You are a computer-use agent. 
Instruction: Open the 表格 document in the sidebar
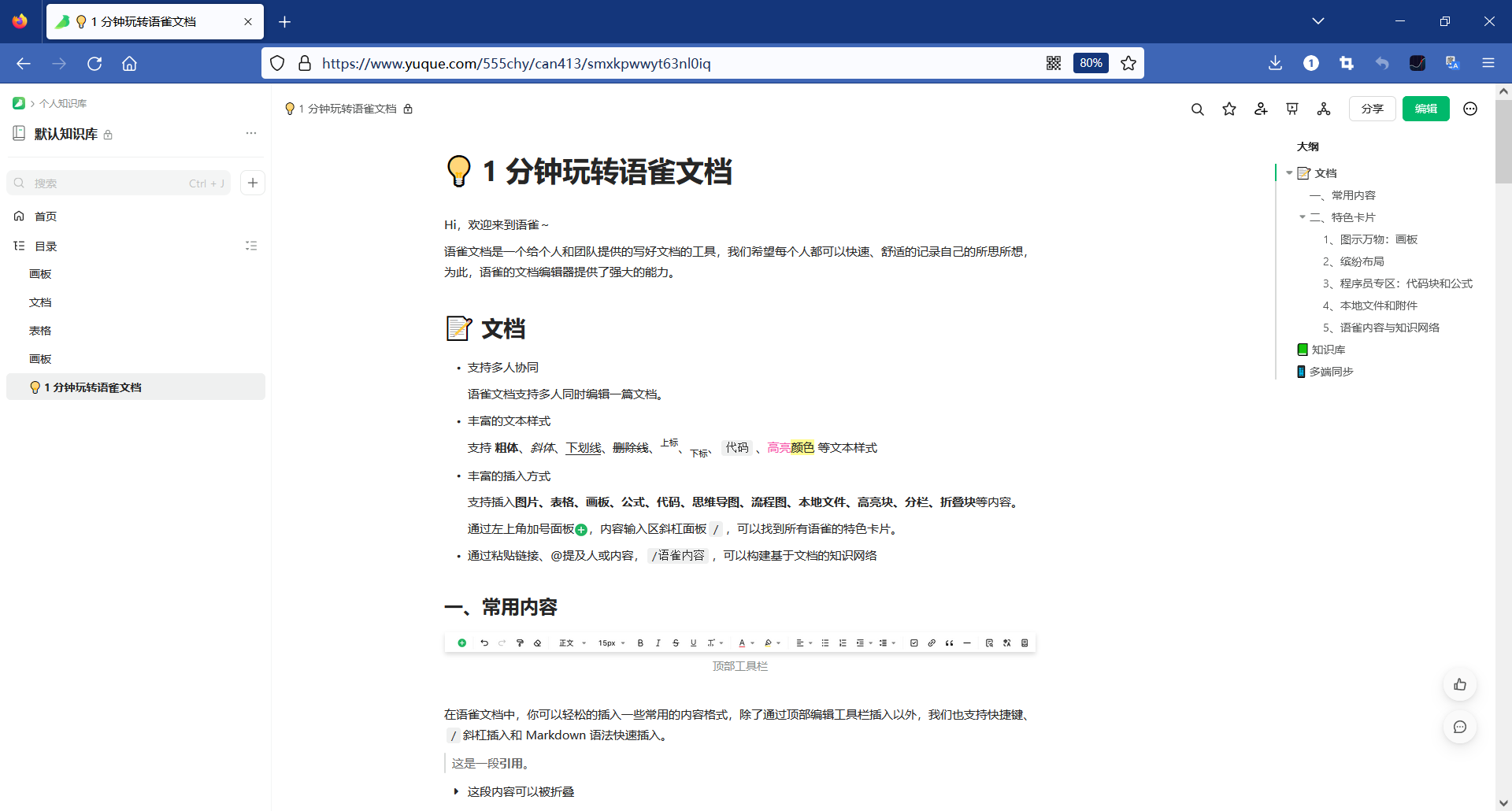(40, 331)
